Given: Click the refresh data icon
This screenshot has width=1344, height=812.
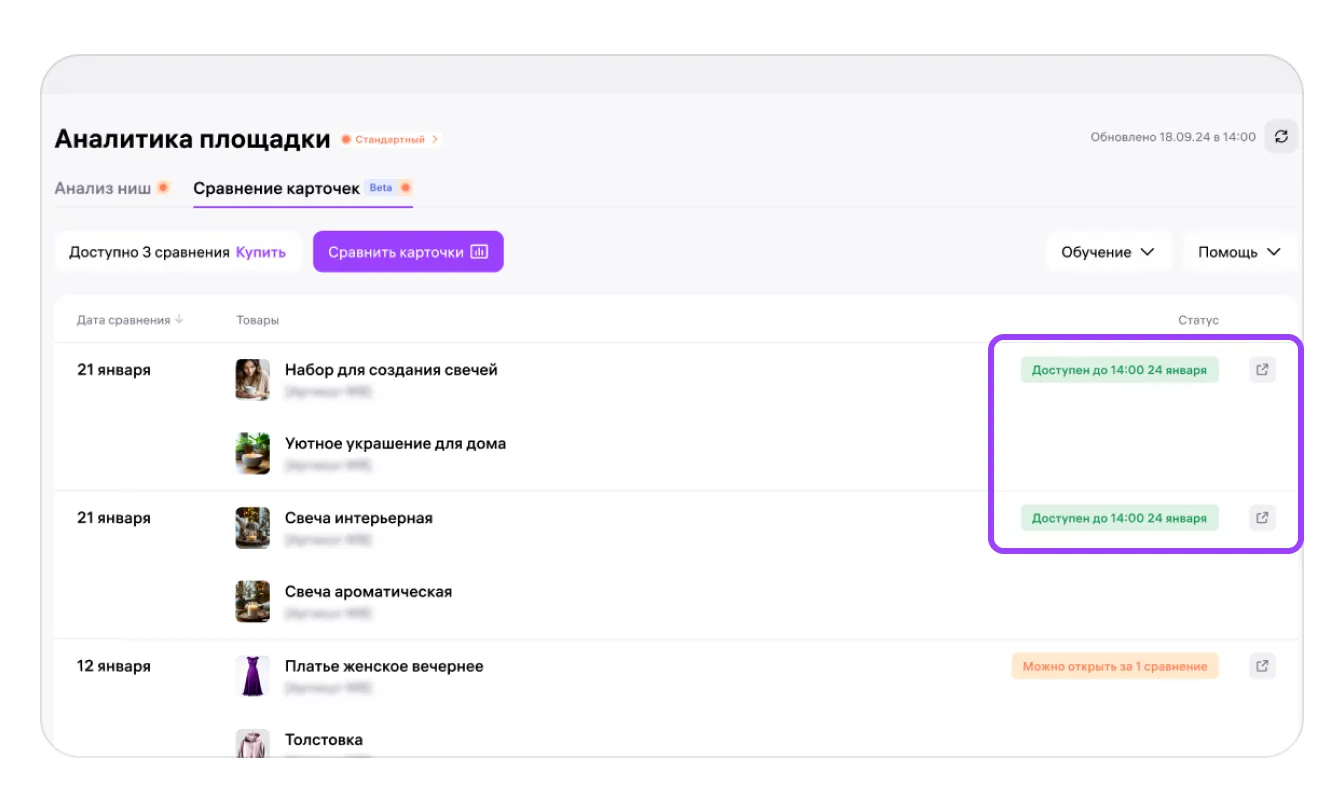Looking at the screenshot, I should tap(1281, 137).
